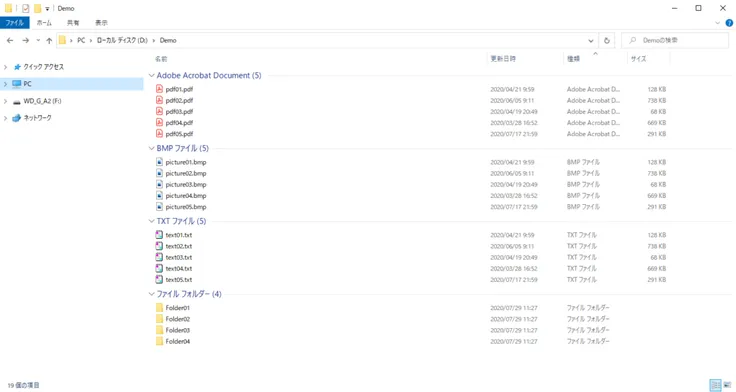Click PC in the address breadcrumb
This screenshot has height=392, width=736.
point(81,40)
